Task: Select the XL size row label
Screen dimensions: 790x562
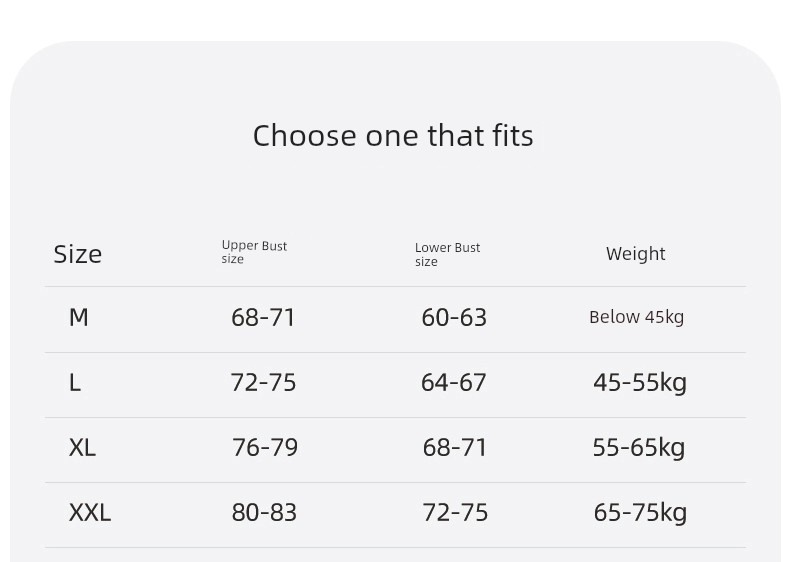Action: pos(82,448)
